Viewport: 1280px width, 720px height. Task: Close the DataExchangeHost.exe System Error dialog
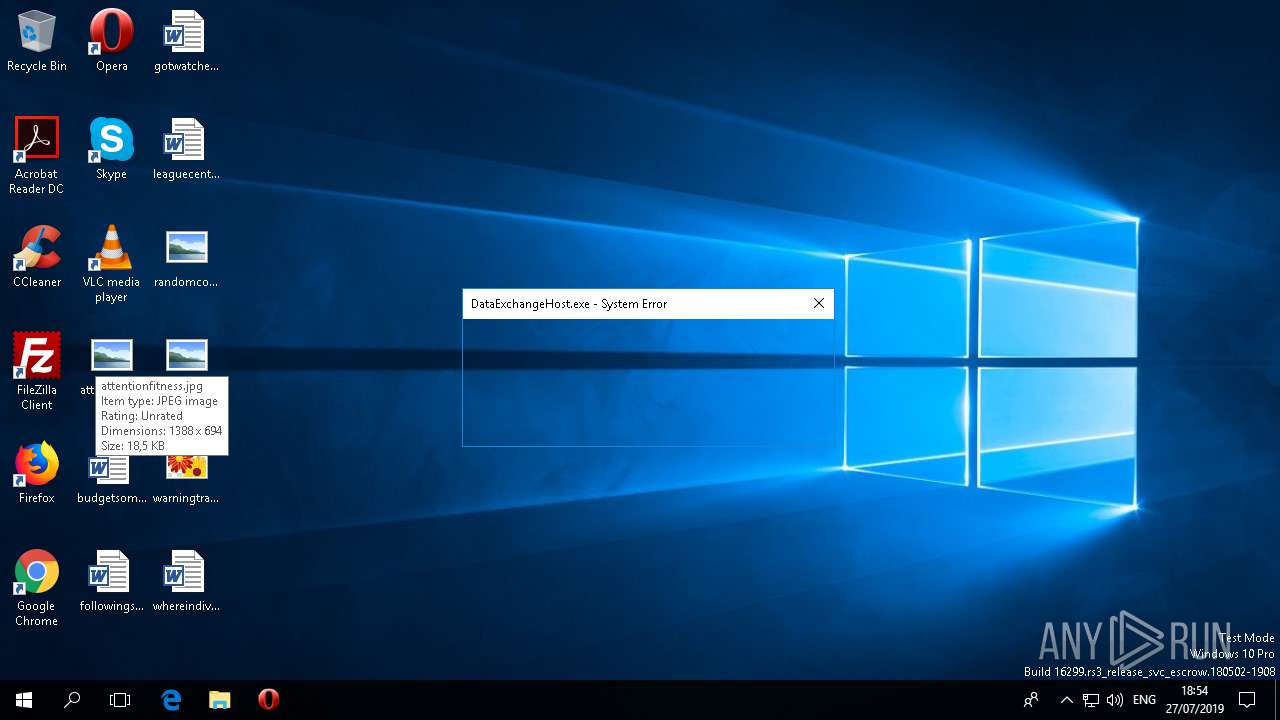(x=818, y=303)
